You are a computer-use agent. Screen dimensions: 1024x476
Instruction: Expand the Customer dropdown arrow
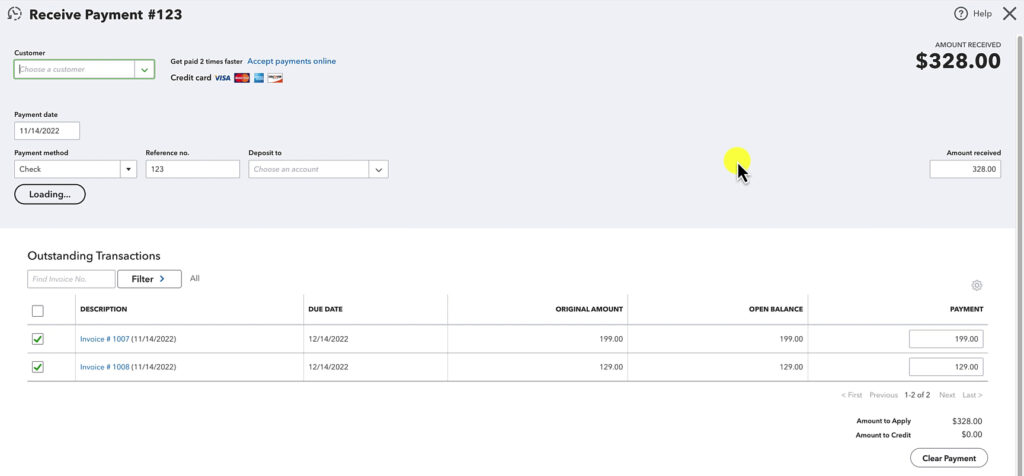pos(144,69)
